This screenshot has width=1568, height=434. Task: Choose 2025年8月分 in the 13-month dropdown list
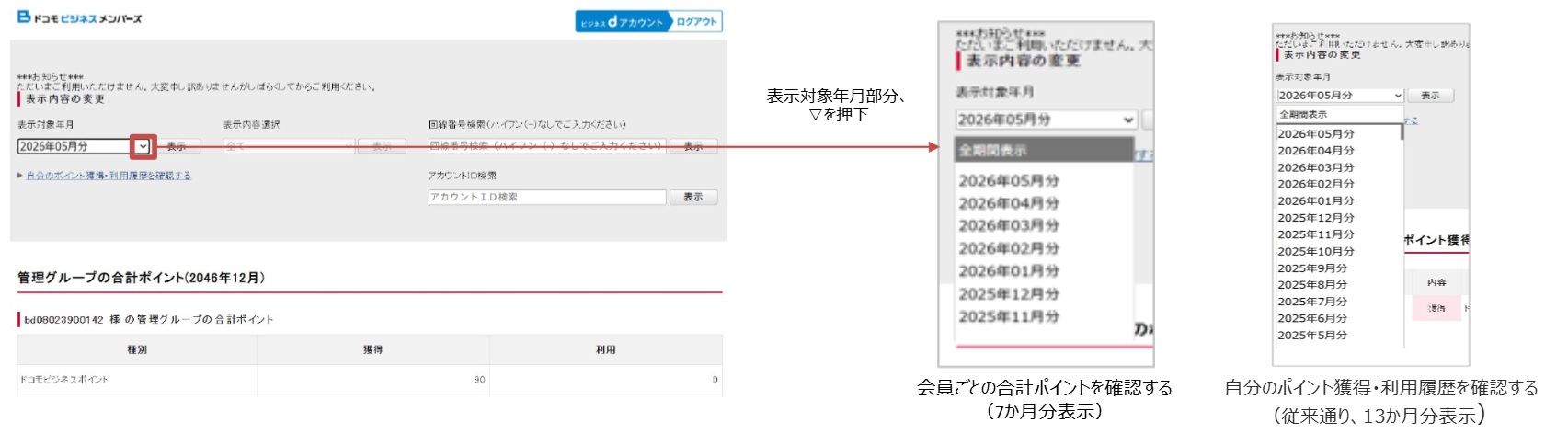pos(1312,285)
